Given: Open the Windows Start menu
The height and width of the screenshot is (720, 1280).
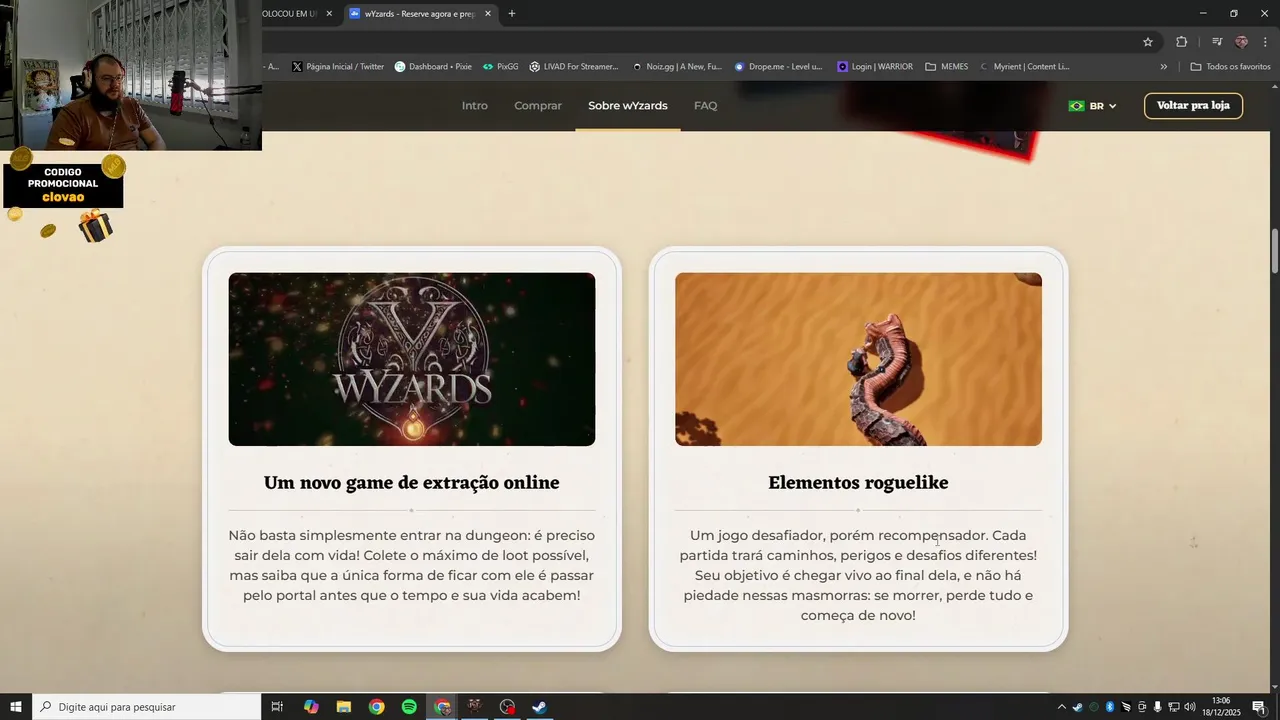Looking at the screenshot, I should [16, 707].
